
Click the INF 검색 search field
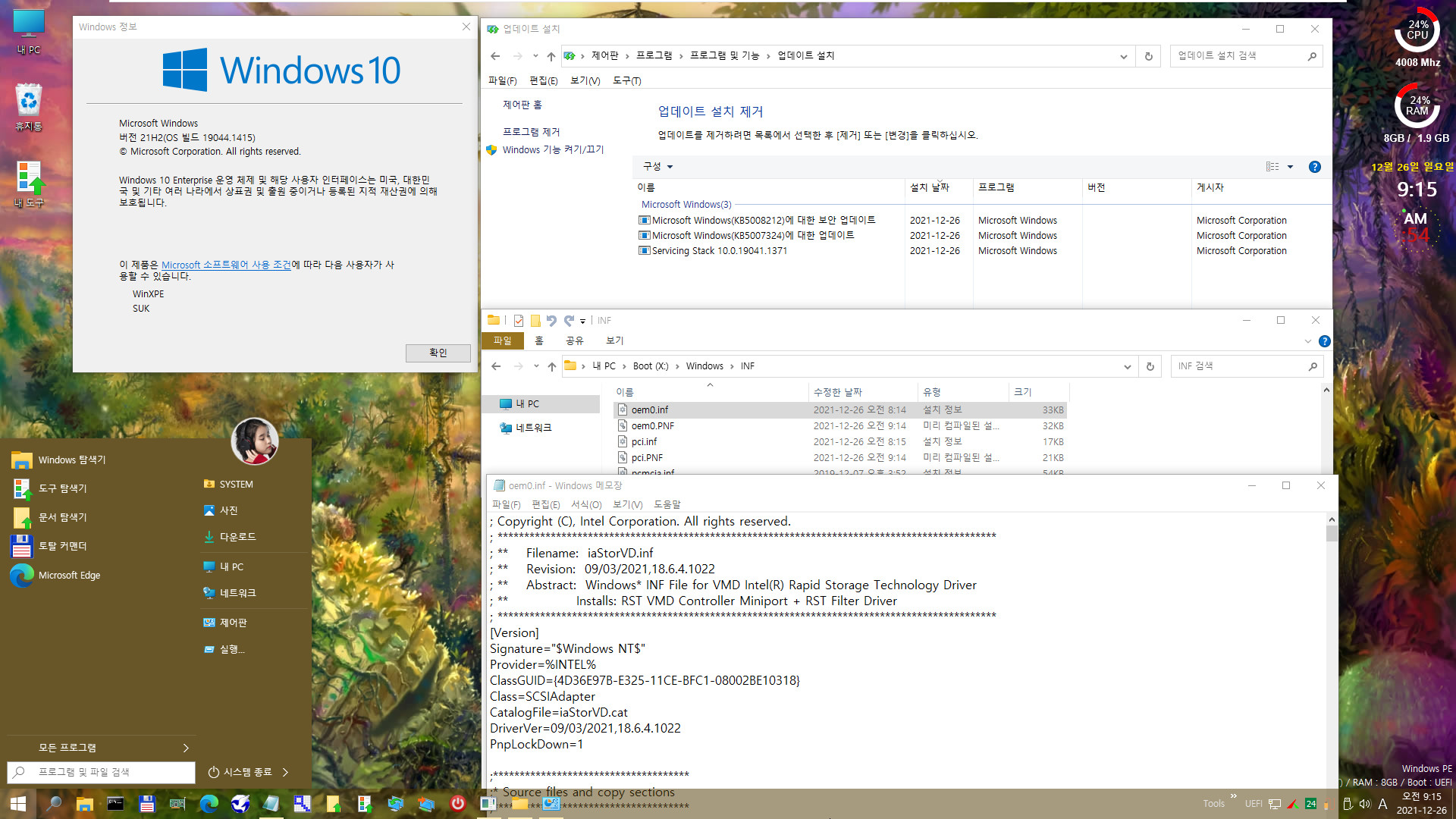(1247, 366)
